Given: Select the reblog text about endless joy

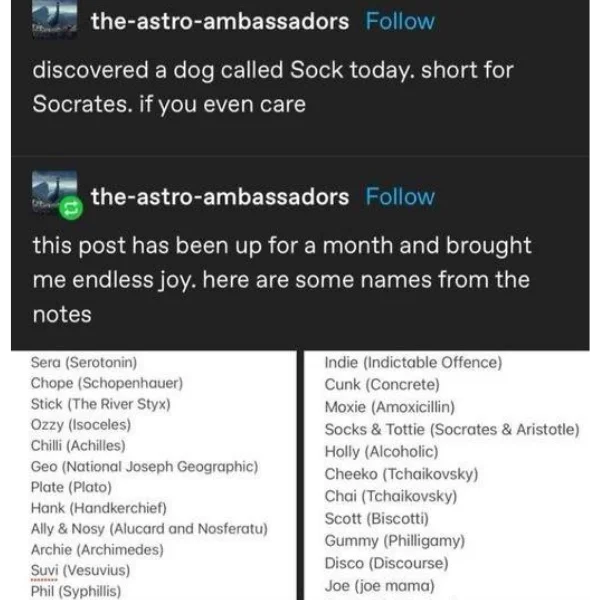Looking at the screenshot, I should click(282, 280).
